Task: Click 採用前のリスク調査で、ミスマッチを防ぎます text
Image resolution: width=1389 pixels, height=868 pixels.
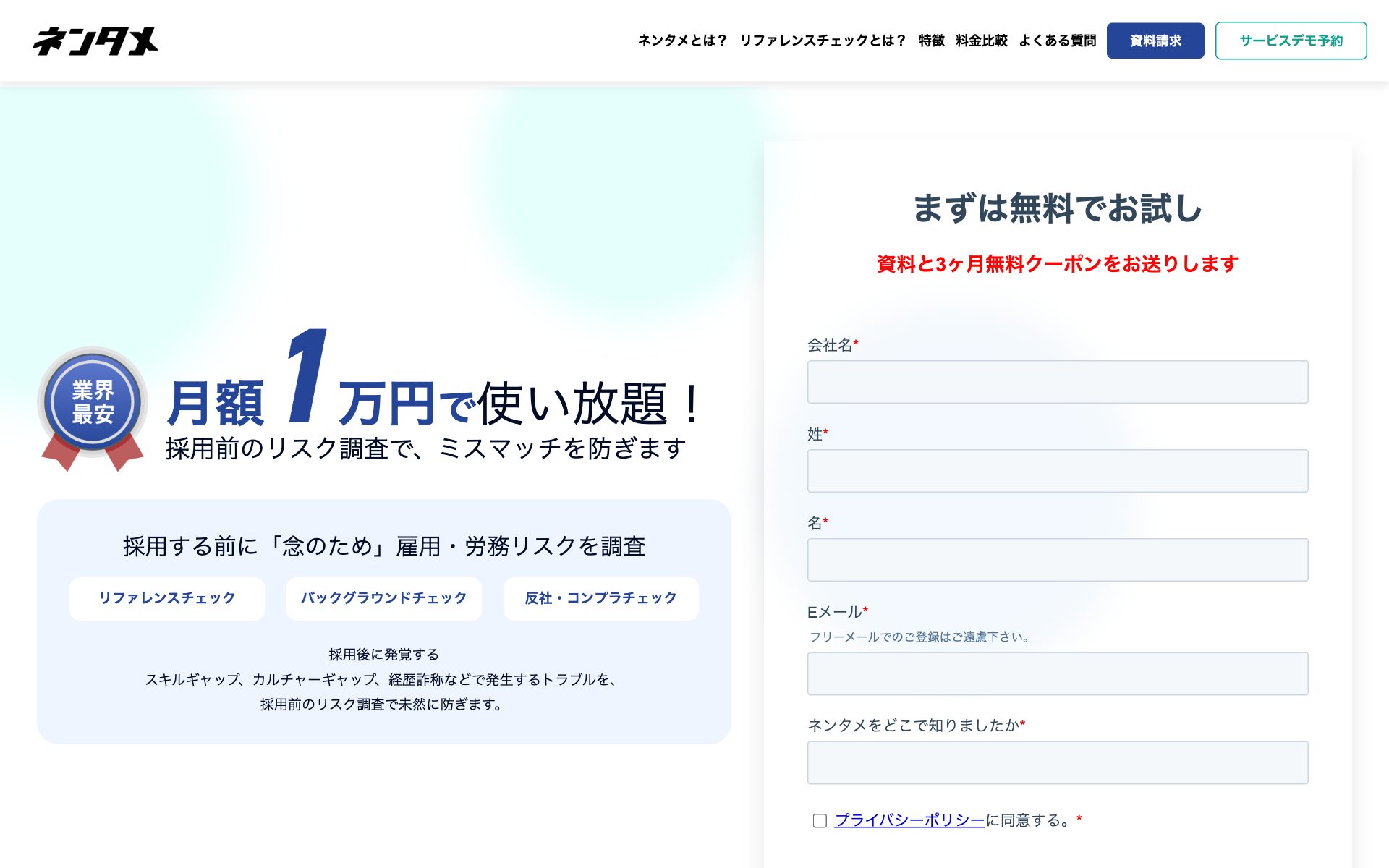Action: pos(426,448)
